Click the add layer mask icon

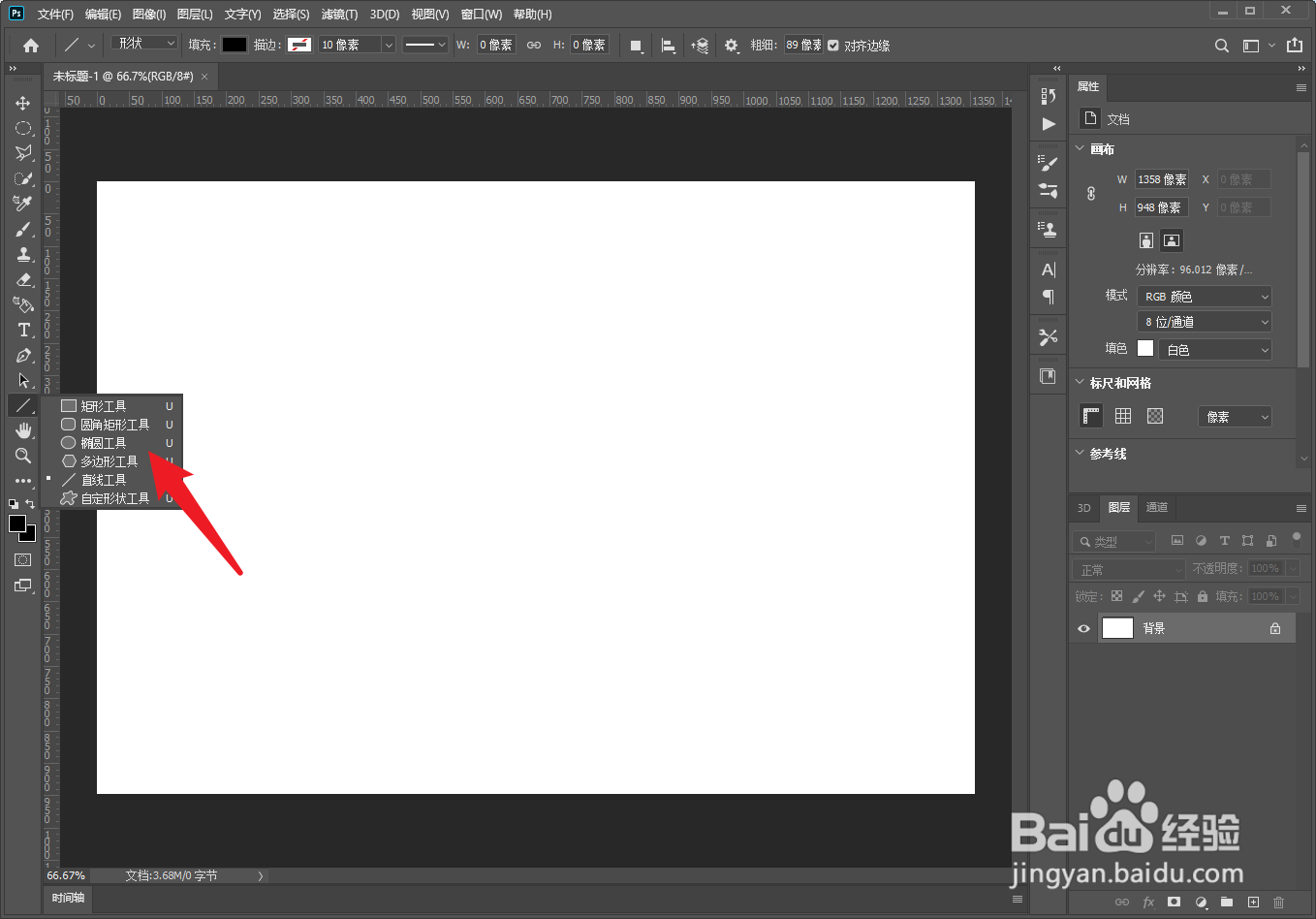click(x=1175, y=903)
